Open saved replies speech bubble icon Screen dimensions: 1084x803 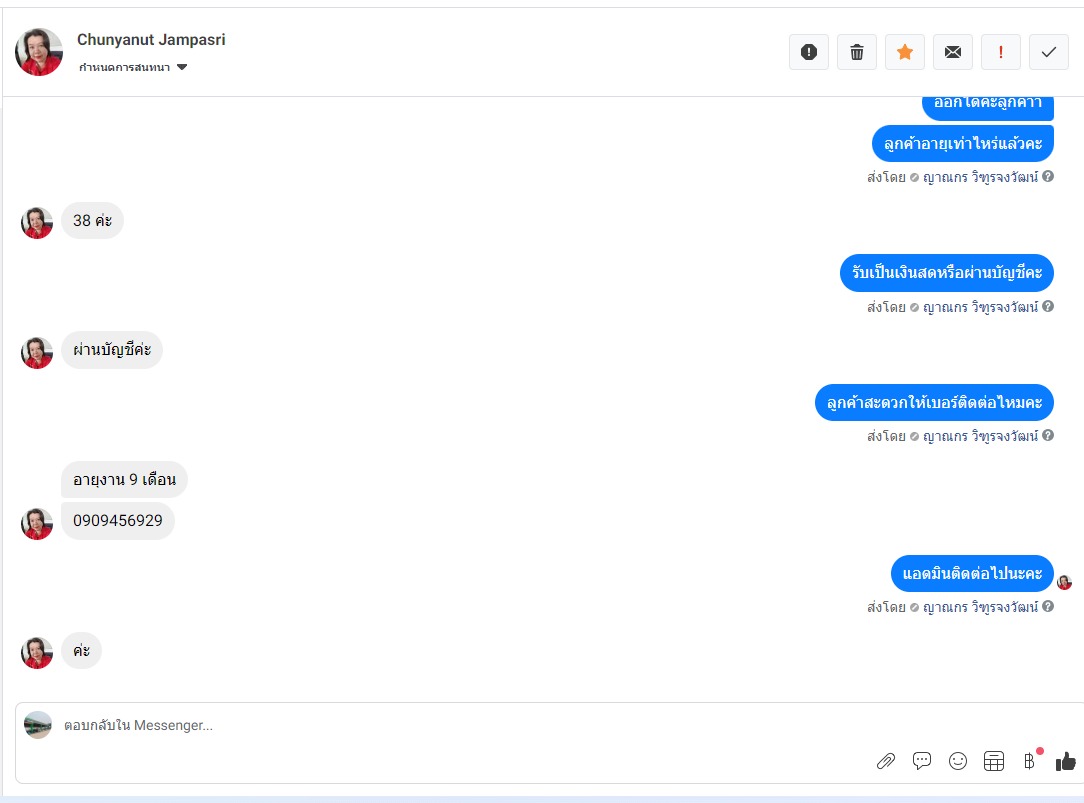click(922, 761)
